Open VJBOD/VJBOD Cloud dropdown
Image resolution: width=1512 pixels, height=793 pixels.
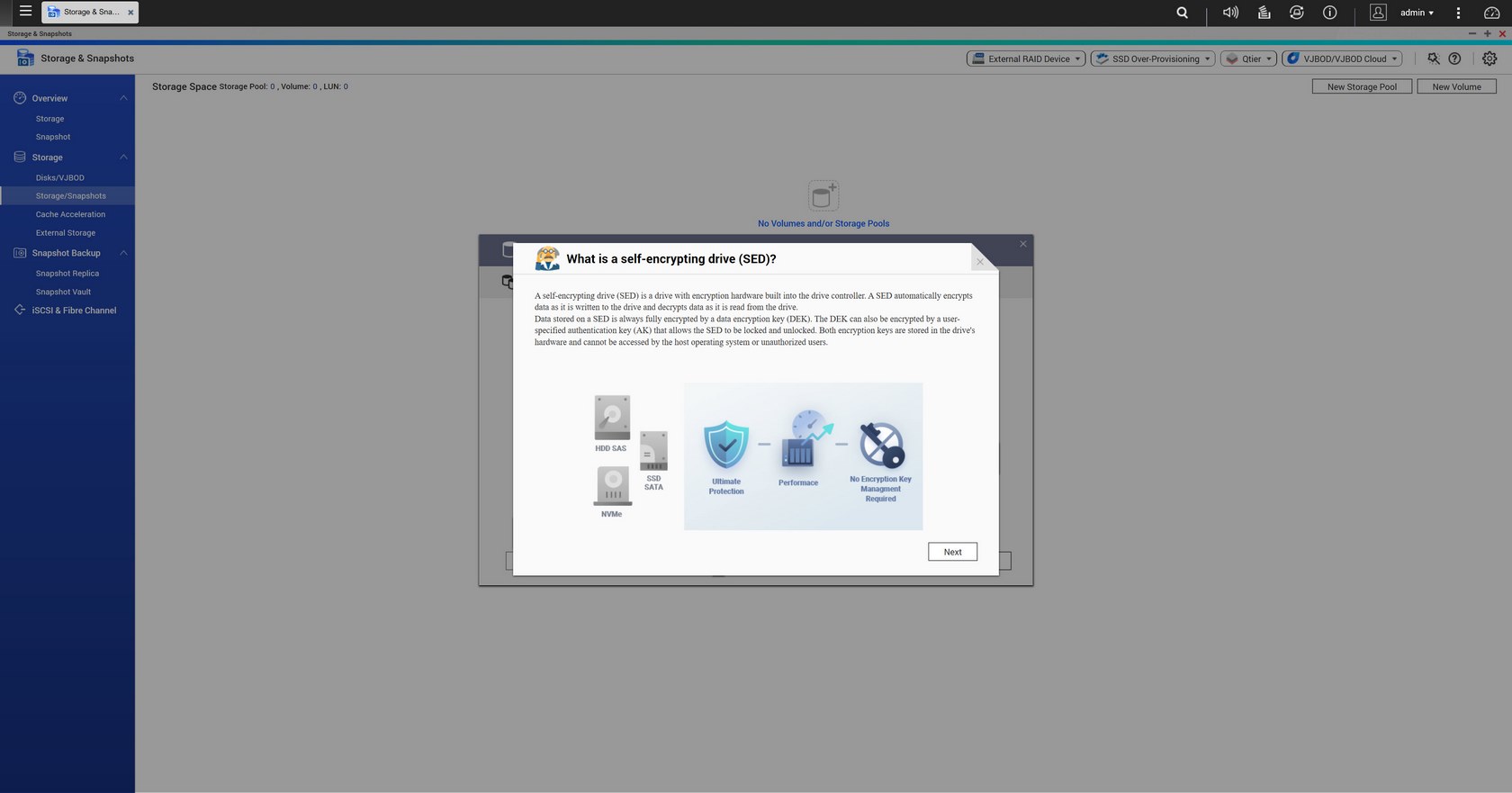(1342, 59)
